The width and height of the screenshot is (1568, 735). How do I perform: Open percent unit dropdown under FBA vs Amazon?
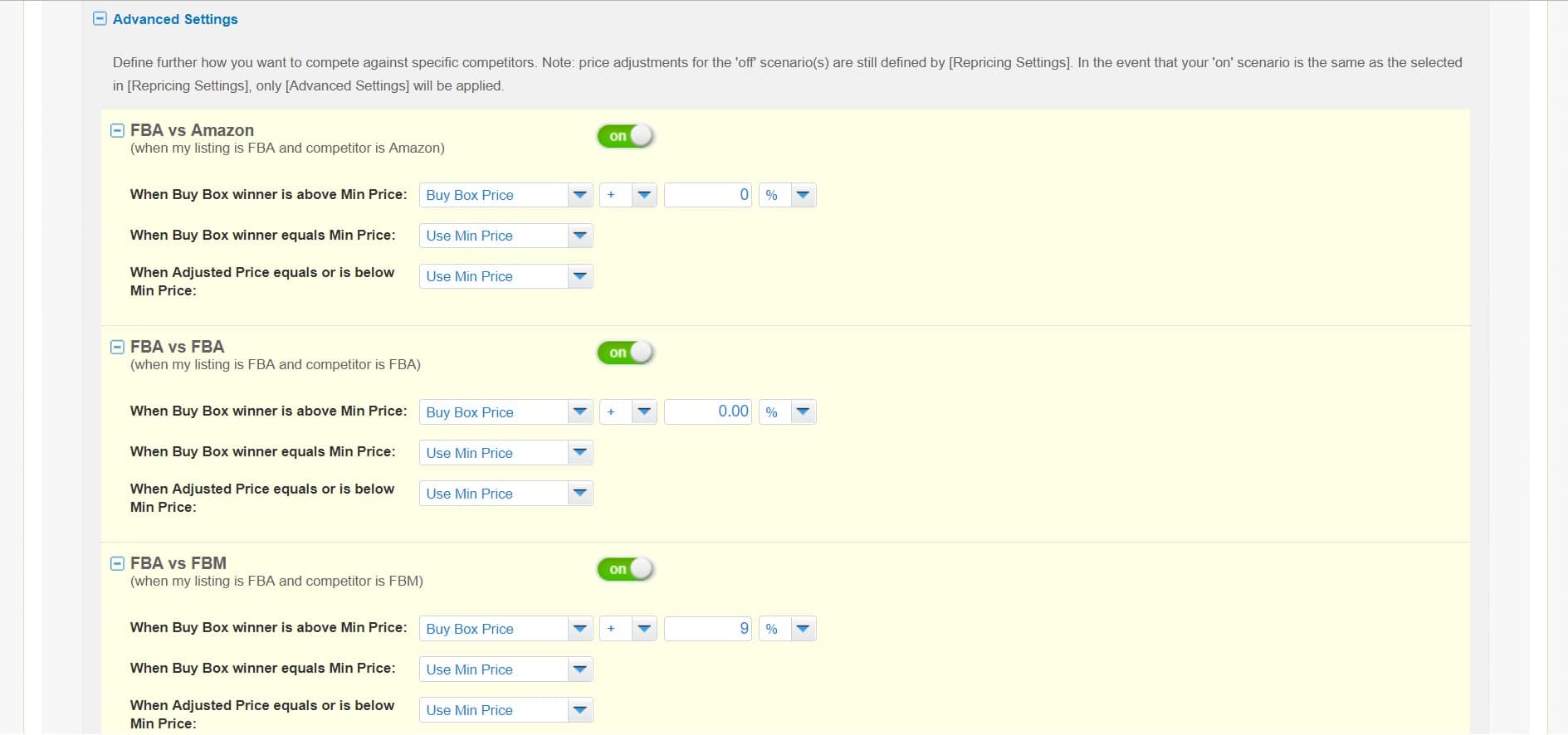787,195
